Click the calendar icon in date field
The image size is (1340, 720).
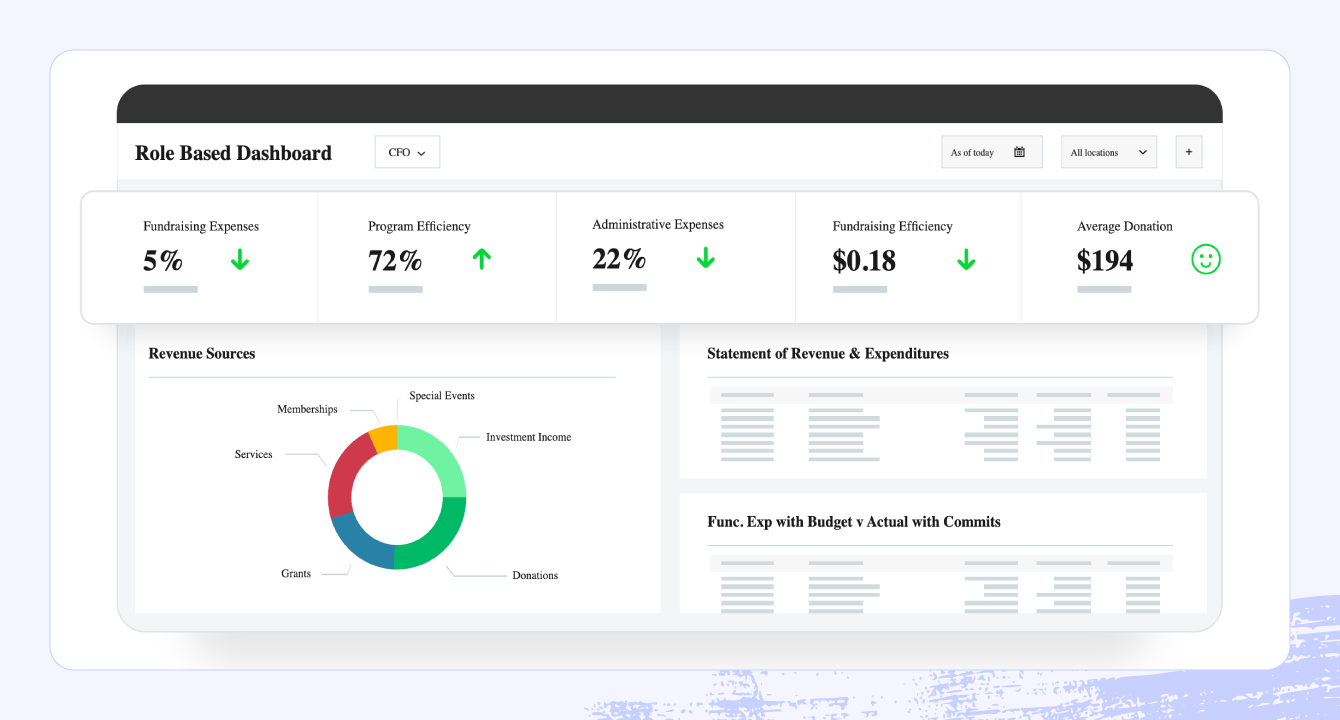[1019, 152]
